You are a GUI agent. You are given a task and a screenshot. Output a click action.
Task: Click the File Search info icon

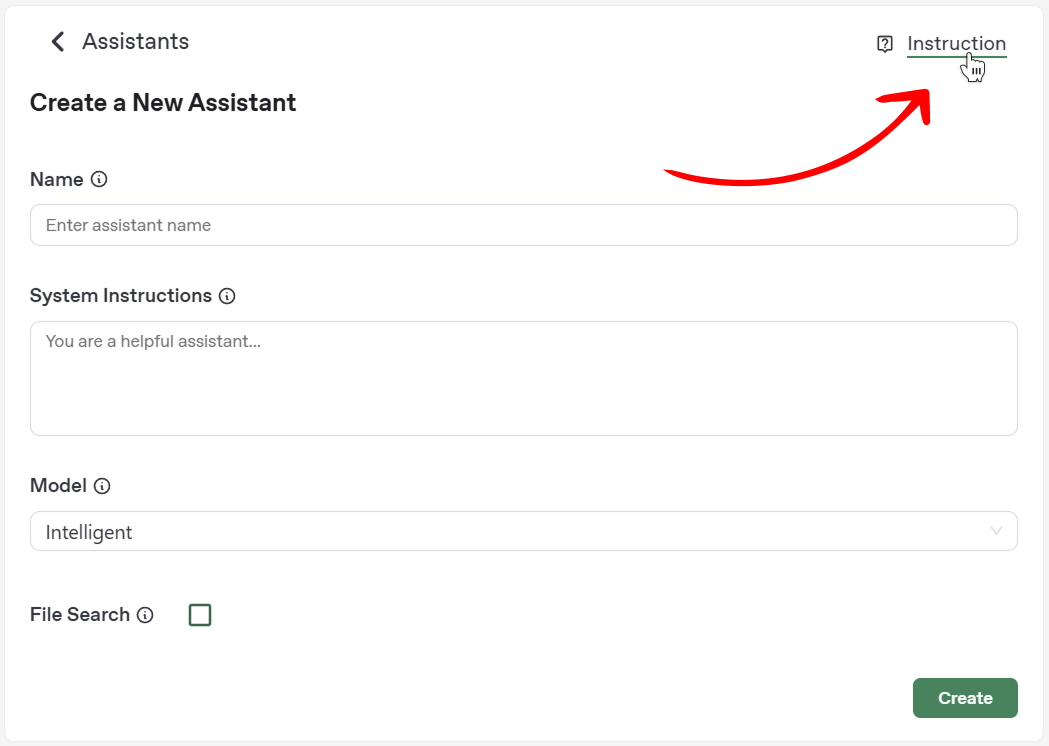pyautogui.click(x=145, y=615)
